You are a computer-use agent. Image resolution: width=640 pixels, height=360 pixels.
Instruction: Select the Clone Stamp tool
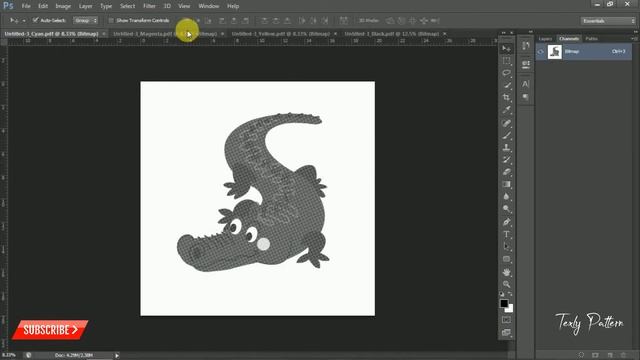pos(506,147)
